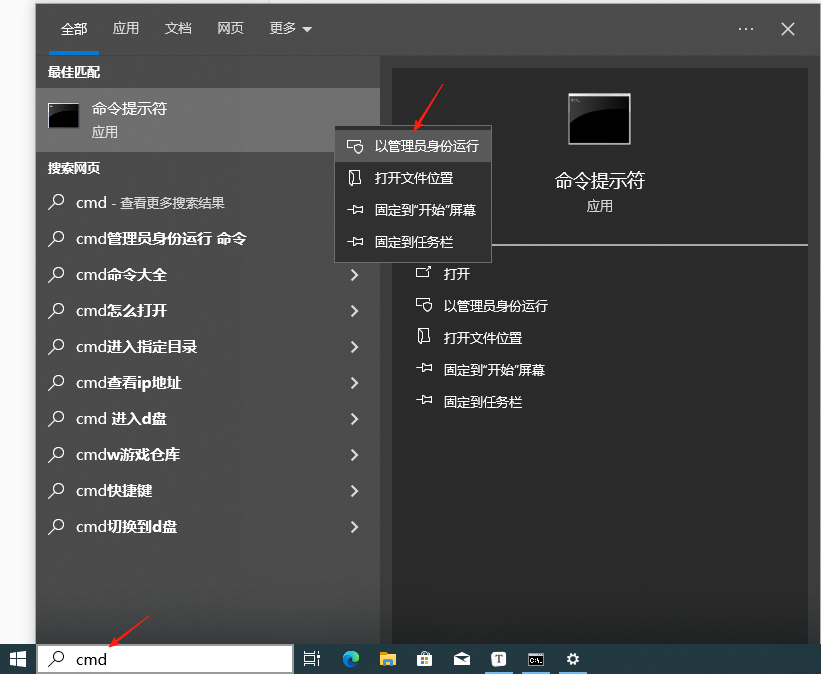Click the cmd - 查看更多搜索结果 web result
The image size is (821, 674).
point(150,203)
